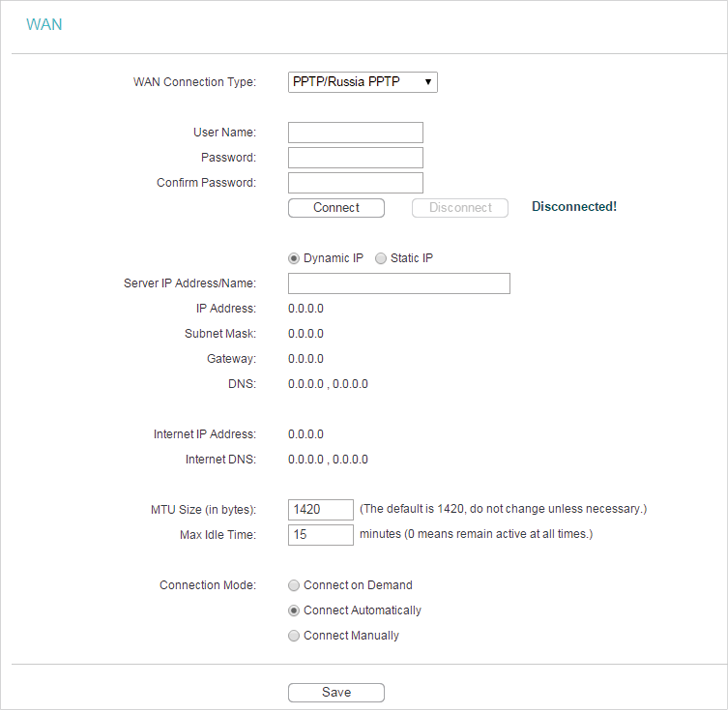Choose Connect on Demand mode
The width and height of the screenshot is (728, 710).
pos(294,585)
